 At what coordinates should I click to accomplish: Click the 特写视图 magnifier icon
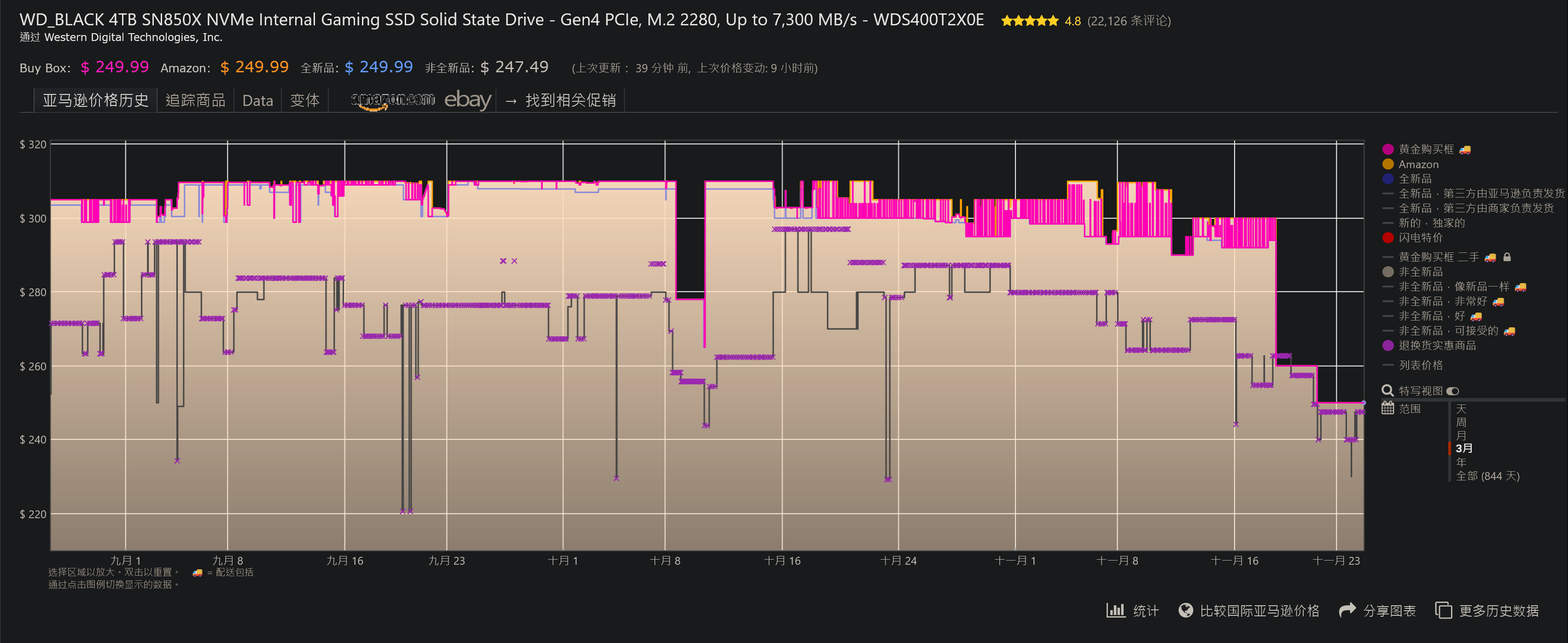pyautogui.click(x=1388, y=391)
